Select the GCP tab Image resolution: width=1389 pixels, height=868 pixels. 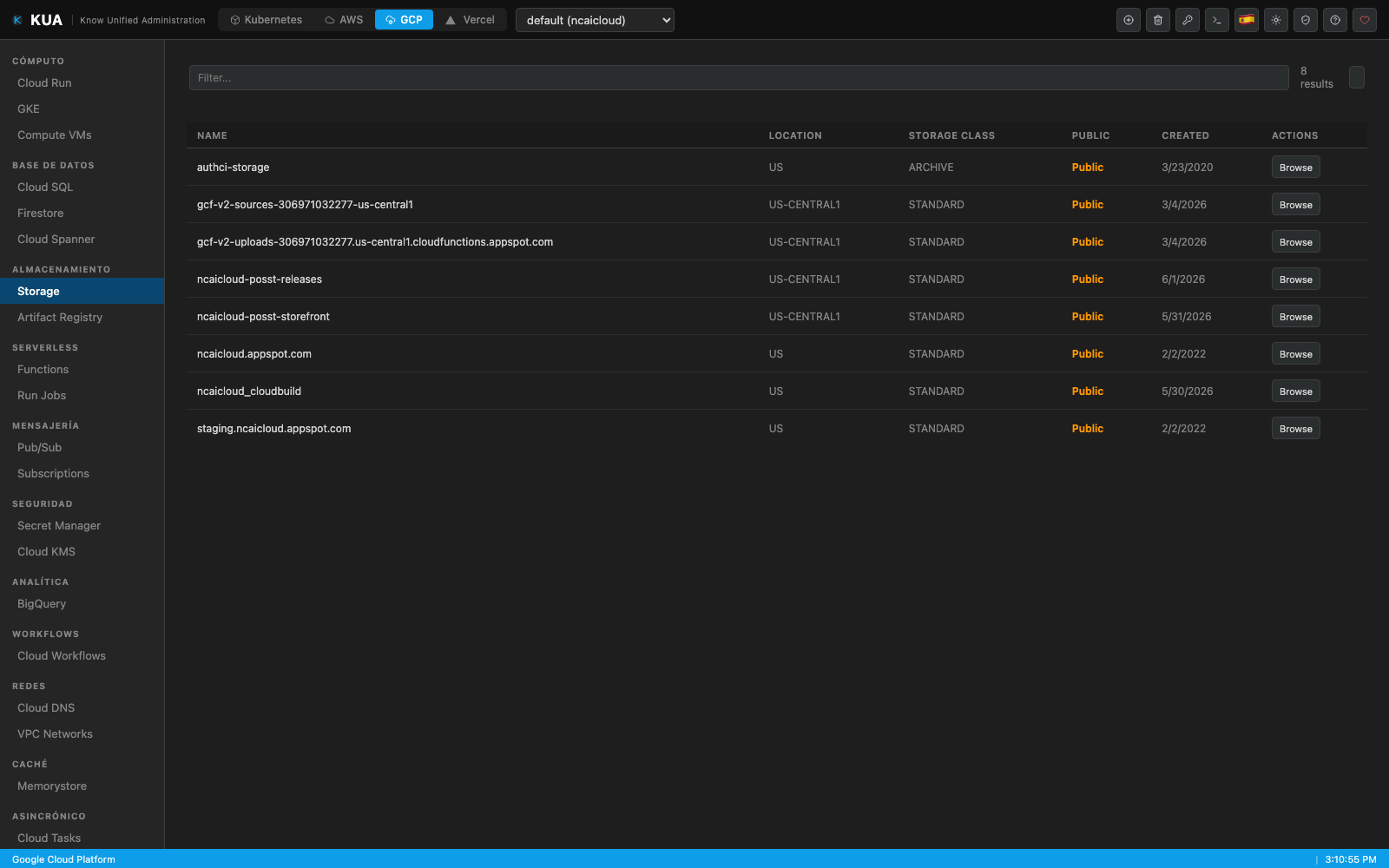404,20
